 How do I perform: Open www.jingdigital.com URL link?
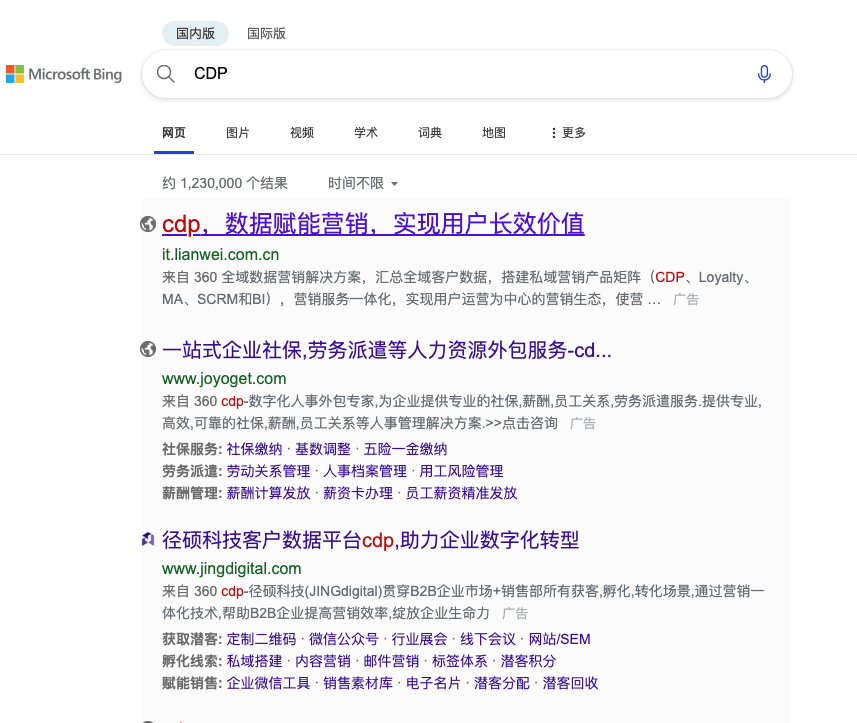[232, 569]
